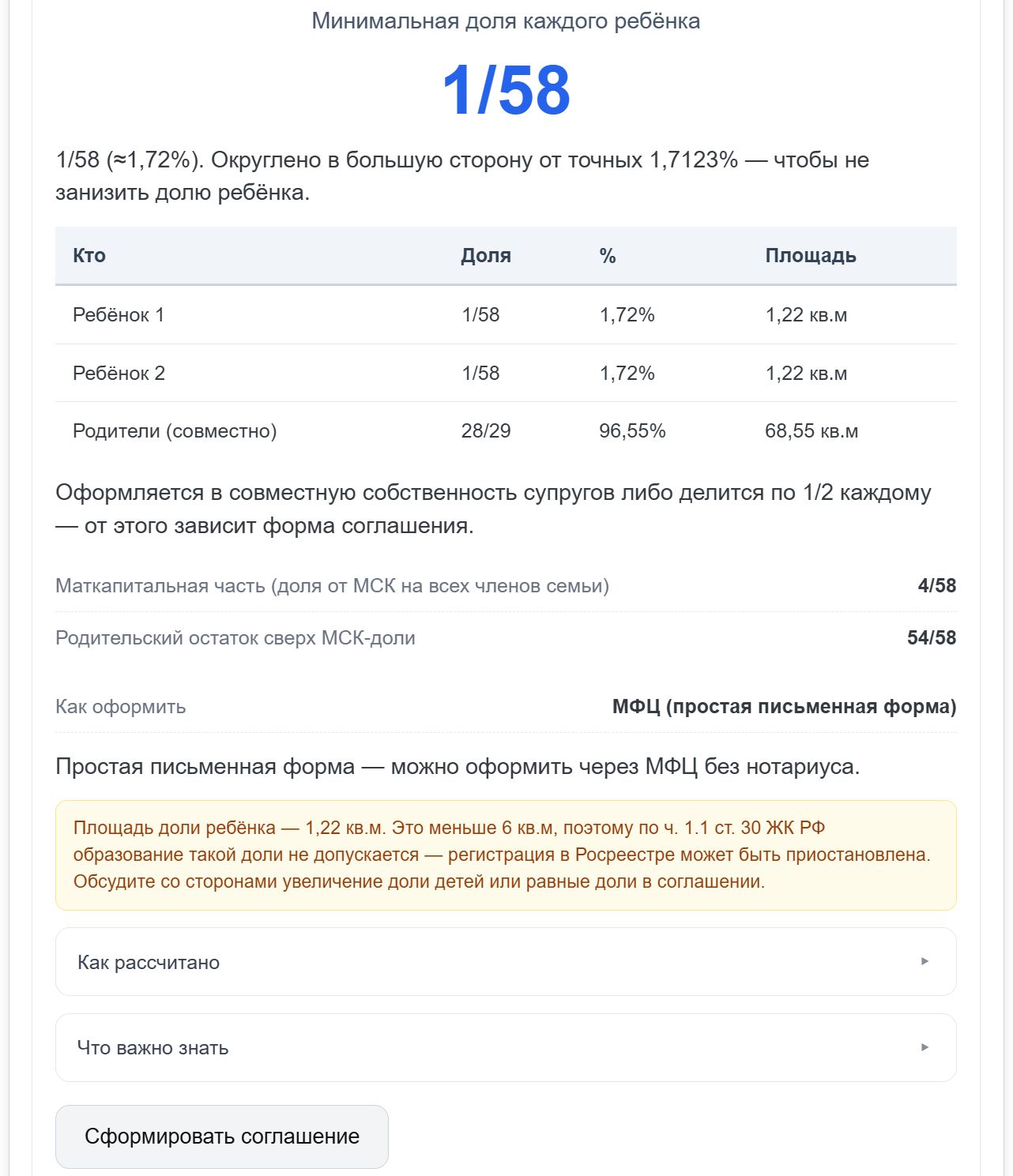This screenshot has width=1013, height=1176.
Task: Click the 'Как оформить' label
Action: 121,706
